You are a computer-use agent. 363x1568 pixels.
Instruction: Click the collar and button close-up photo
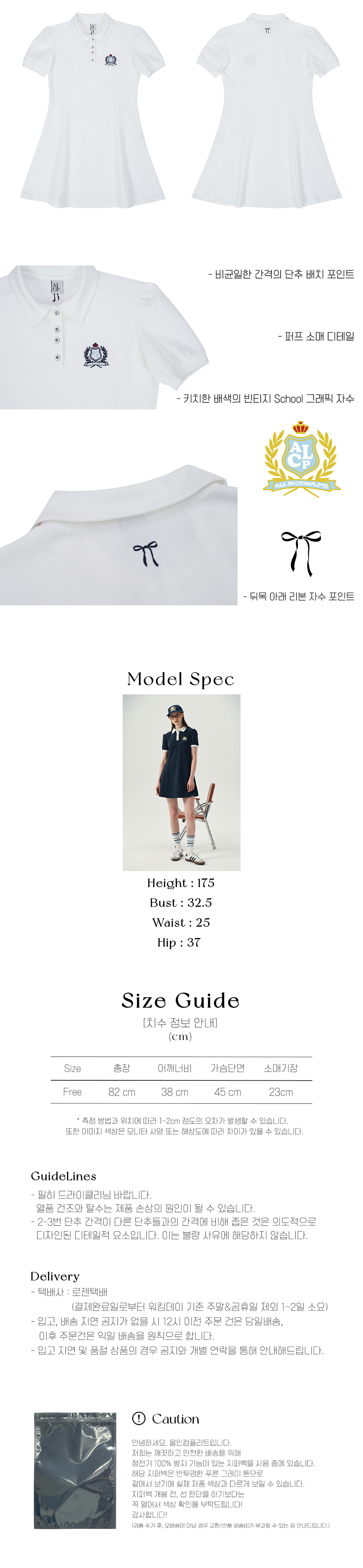tap(105, 337)
